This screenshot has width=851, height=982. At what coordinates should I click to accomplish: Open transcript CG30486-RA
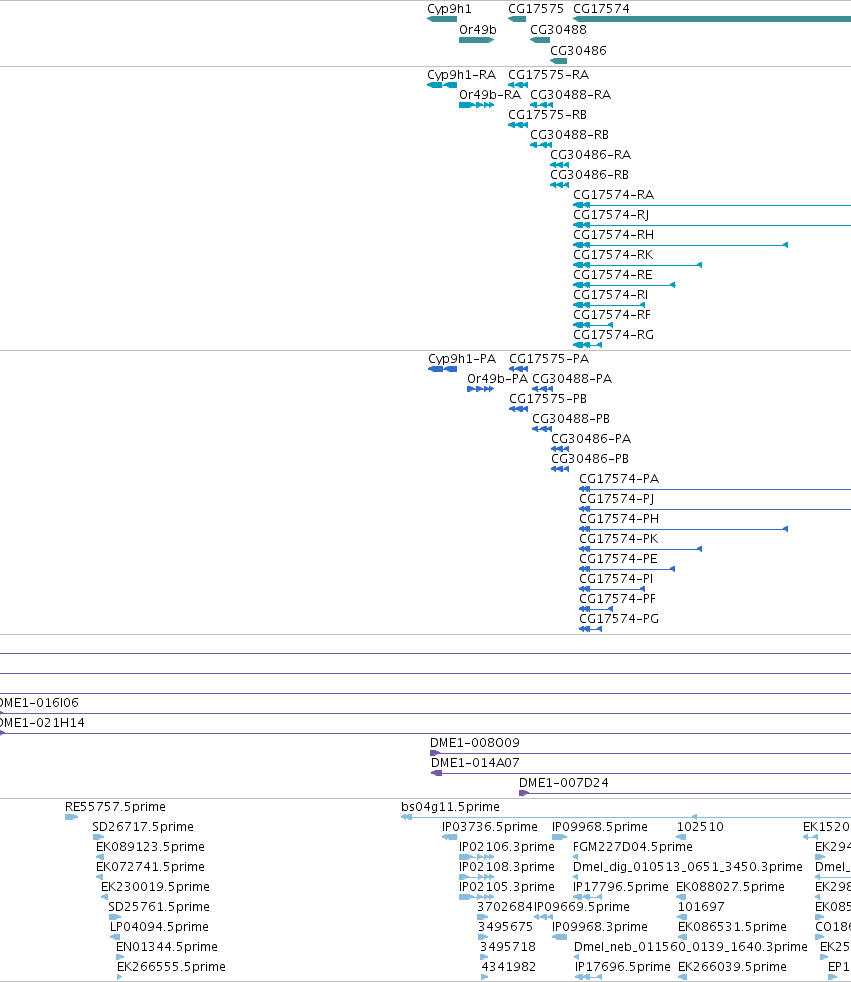click(591, 155)
